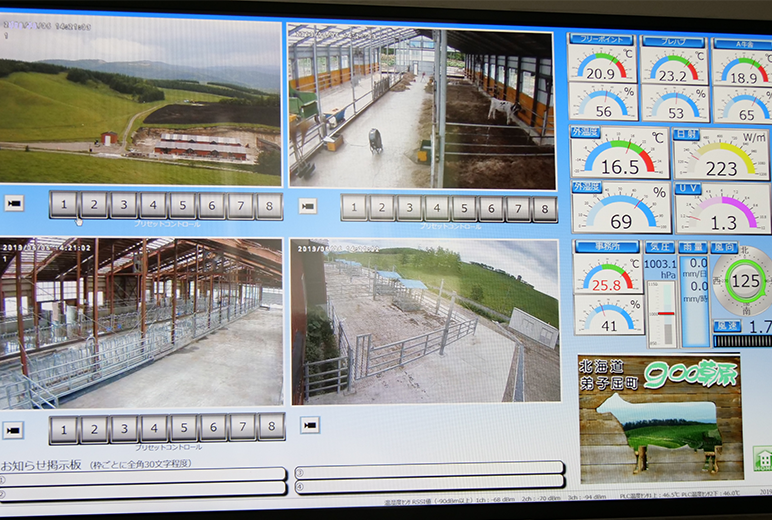The image size is (772, 520).
Task: Click the green building icon beside cow logo
Action: [x=762, y=458]
